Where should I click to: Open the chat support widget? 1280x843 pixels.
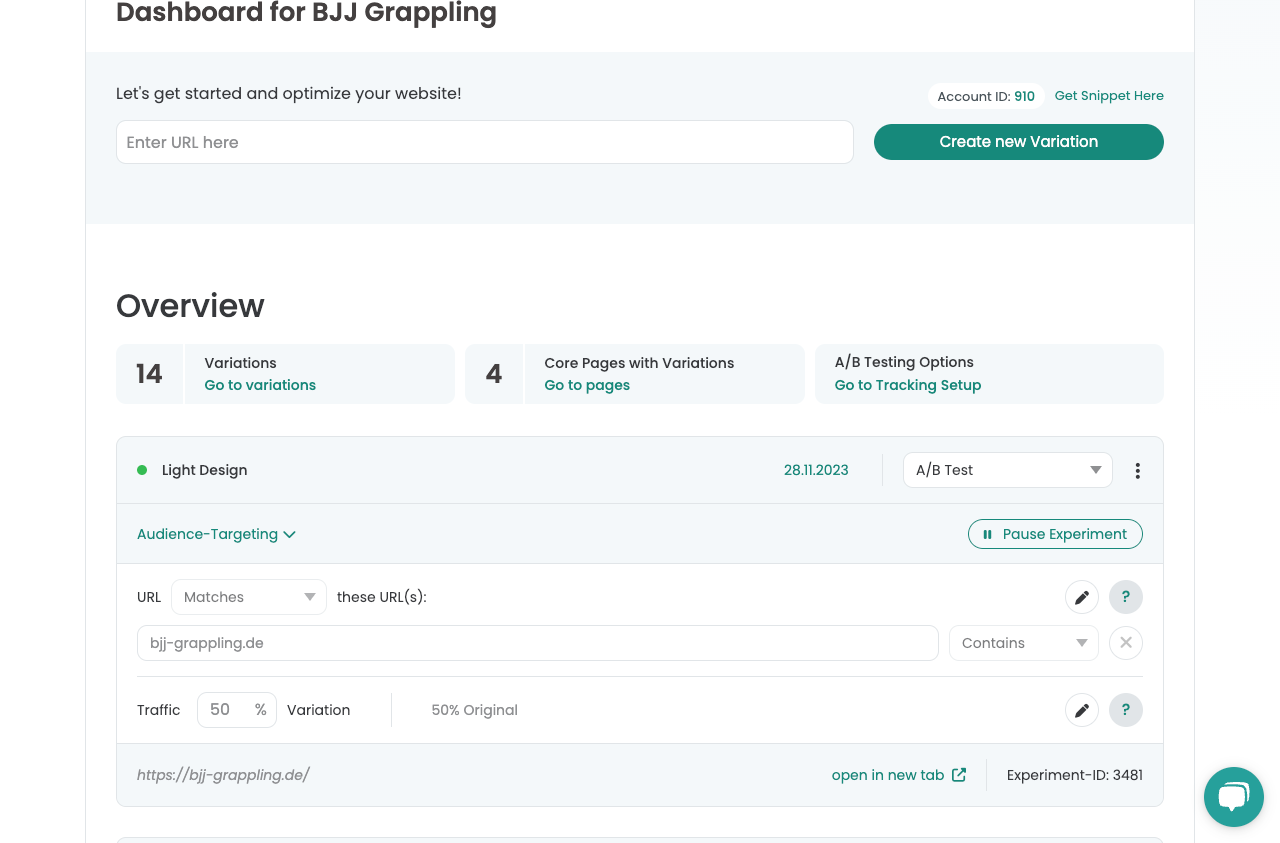point(1233,797)
